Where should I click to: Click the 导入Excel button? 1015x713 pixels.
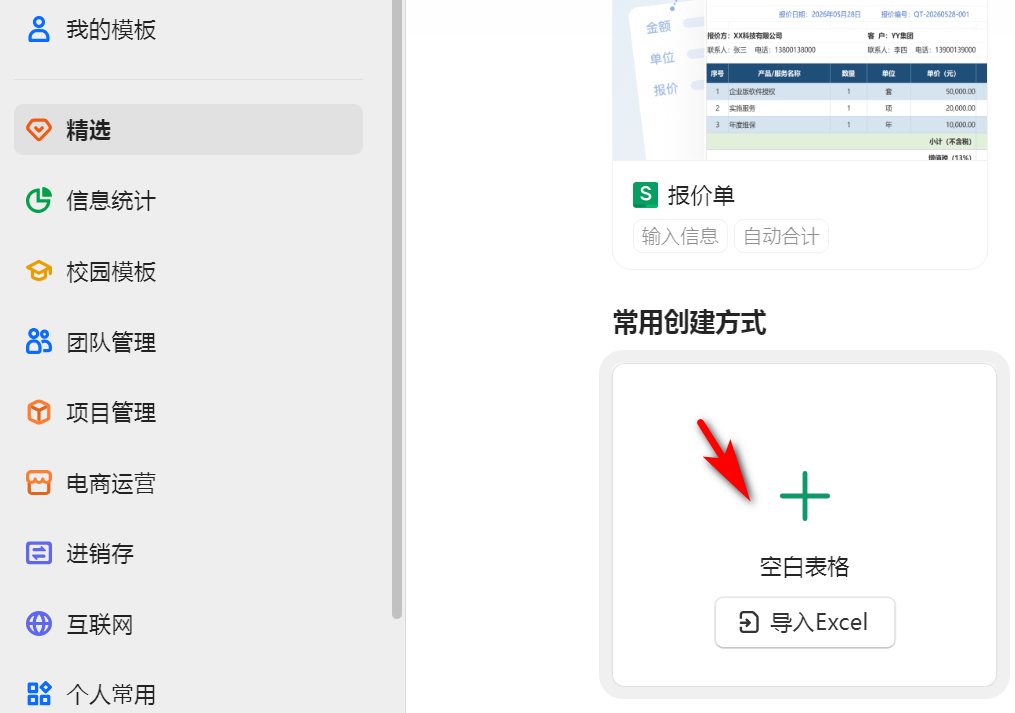(x=805, y=622)
